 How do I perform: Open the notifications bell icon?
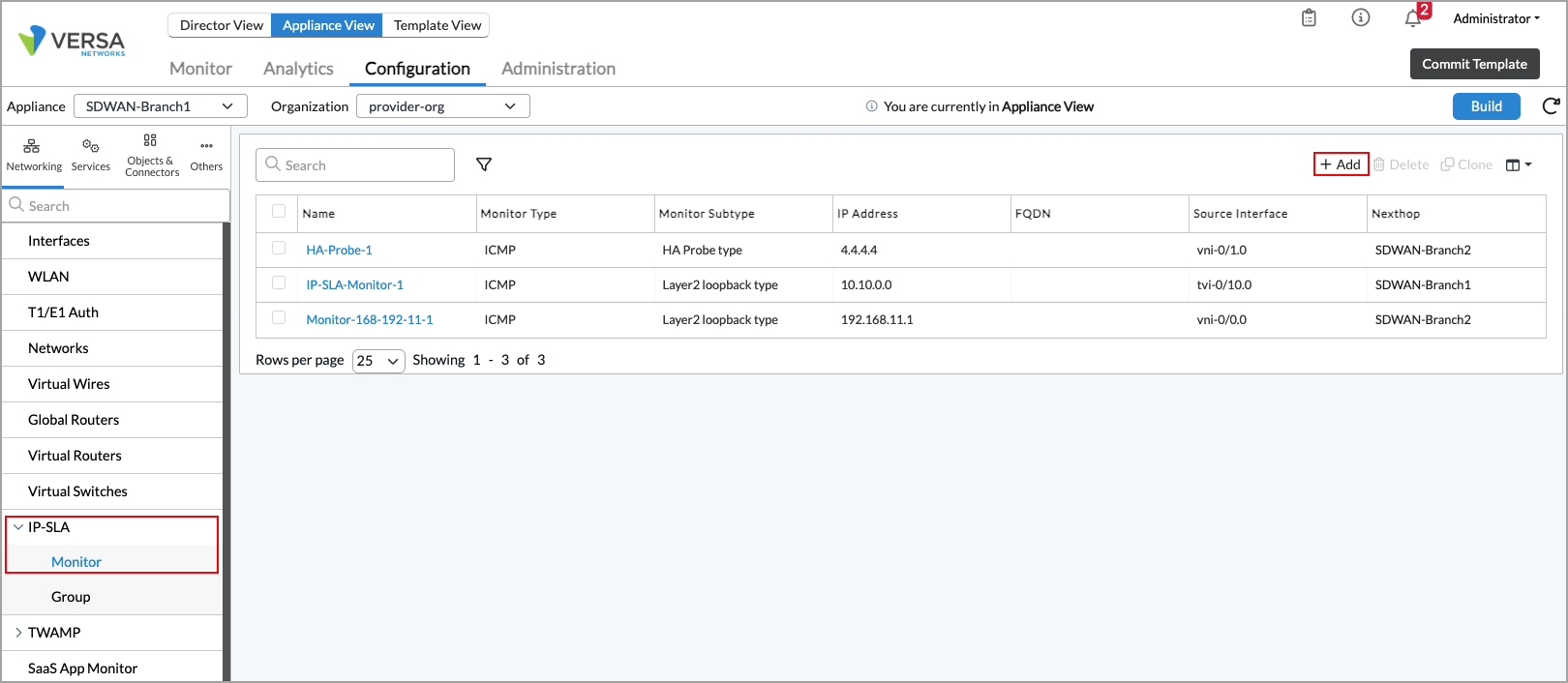click(x=1413, y=18)
